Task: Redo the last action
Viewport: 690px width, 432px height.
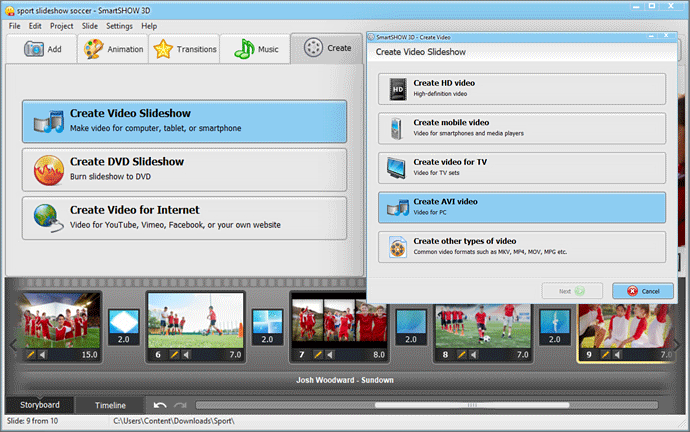Action: click(180, 405)
